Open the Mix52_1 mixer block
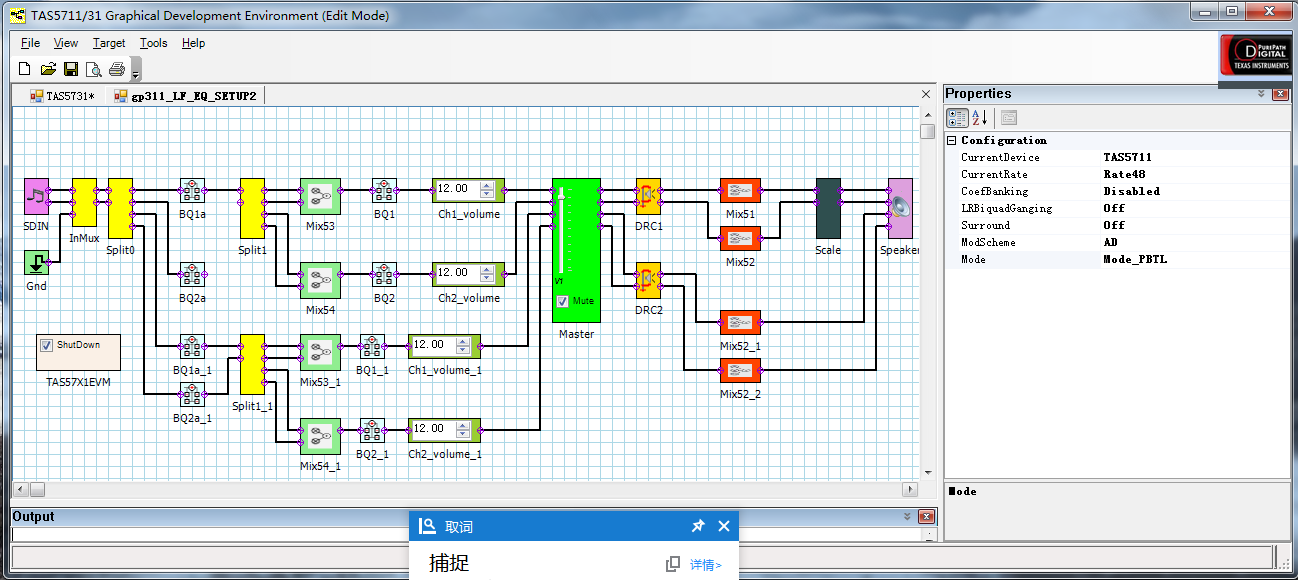The image size is (1298, 580). 740,323
